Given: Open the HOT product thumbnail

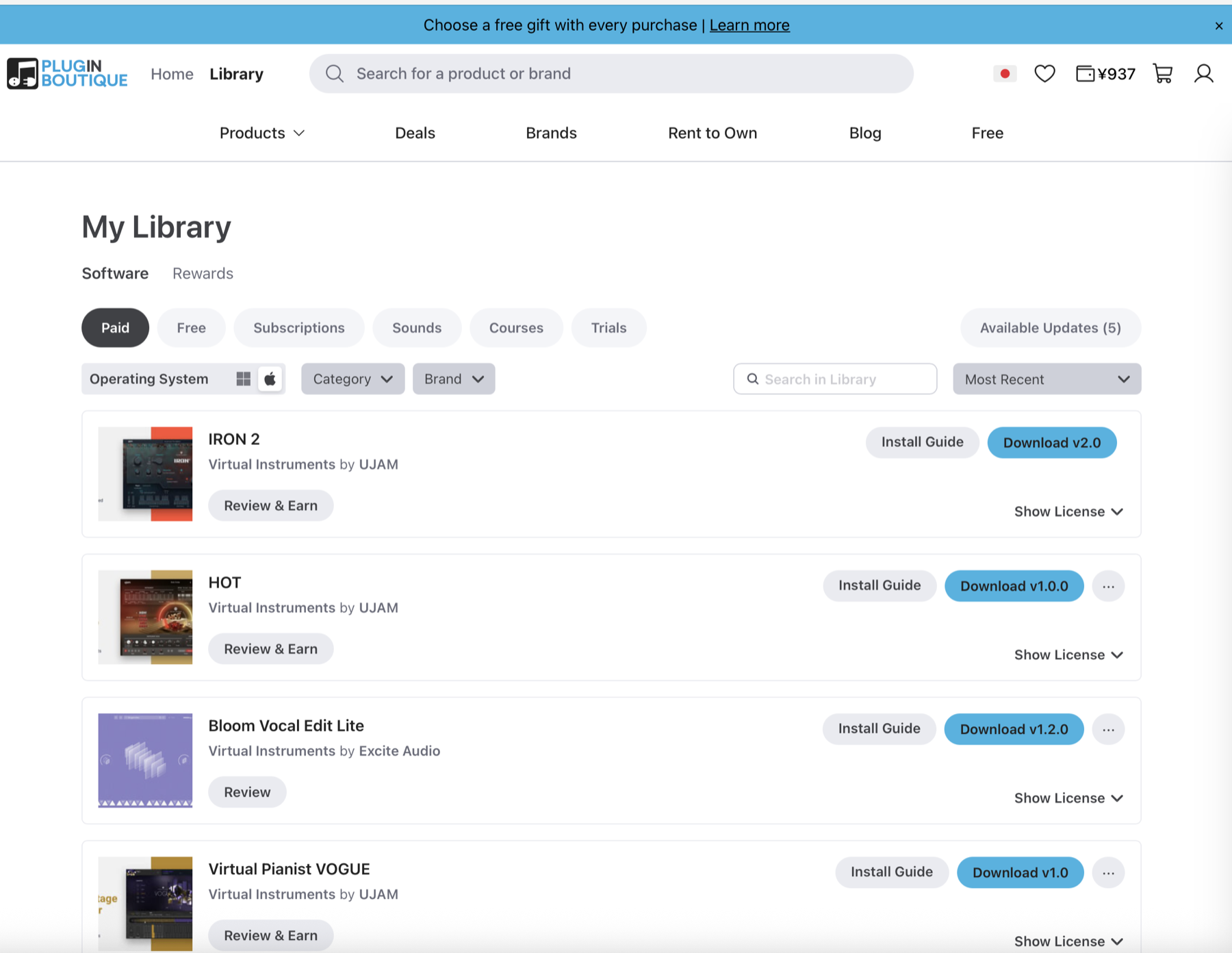Looking at the screenshot, I should tap(145, 617).
